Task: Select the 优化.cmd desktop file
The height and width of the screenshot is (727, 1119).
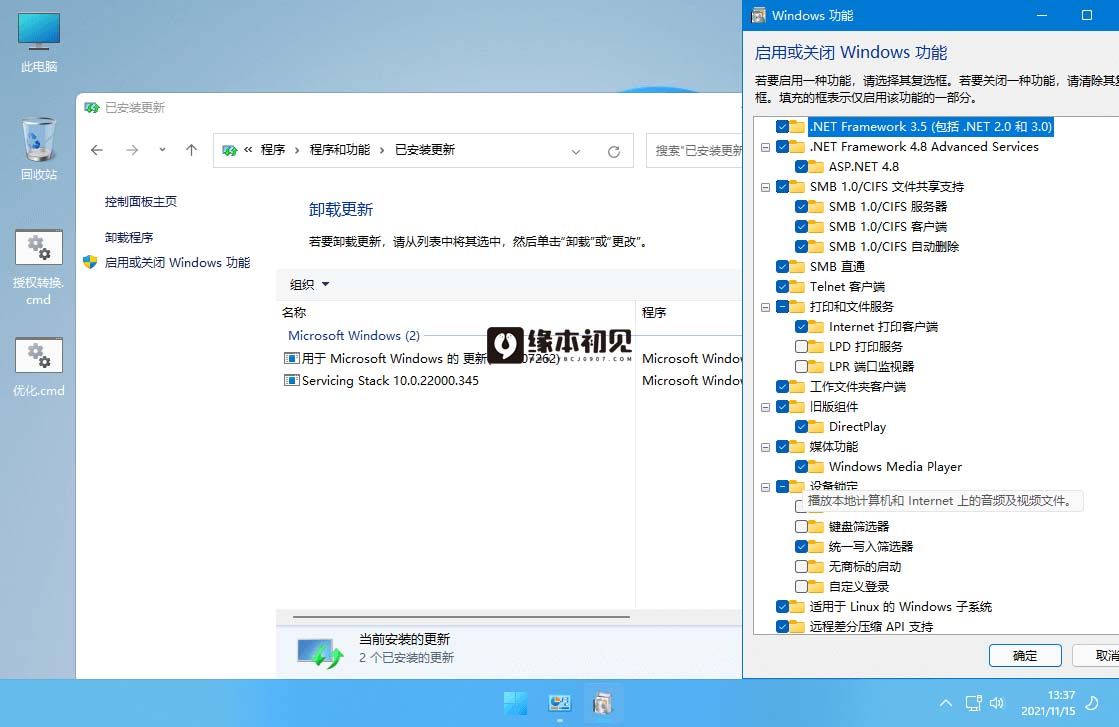Action: [x=39, y=367]
